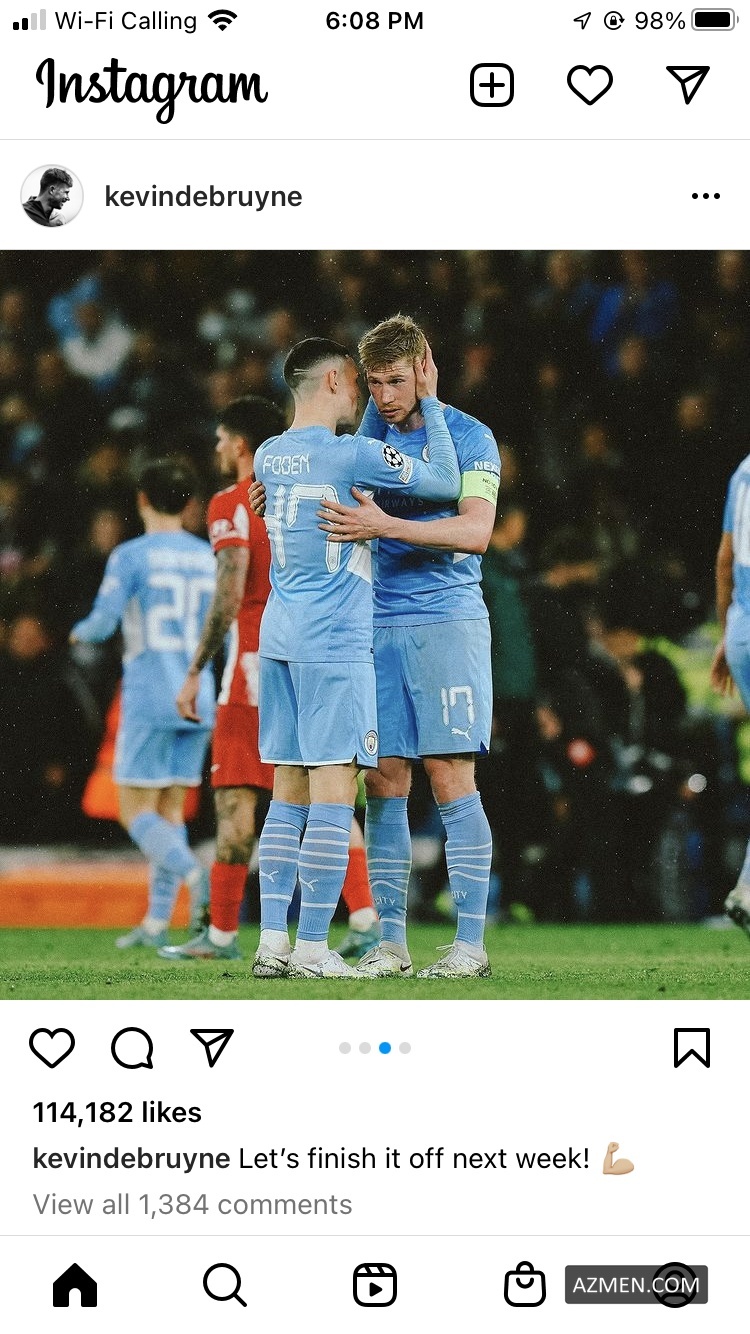750x1334 pixels.
Task: Tap the new post plus icon
Action: pos(491,85)
